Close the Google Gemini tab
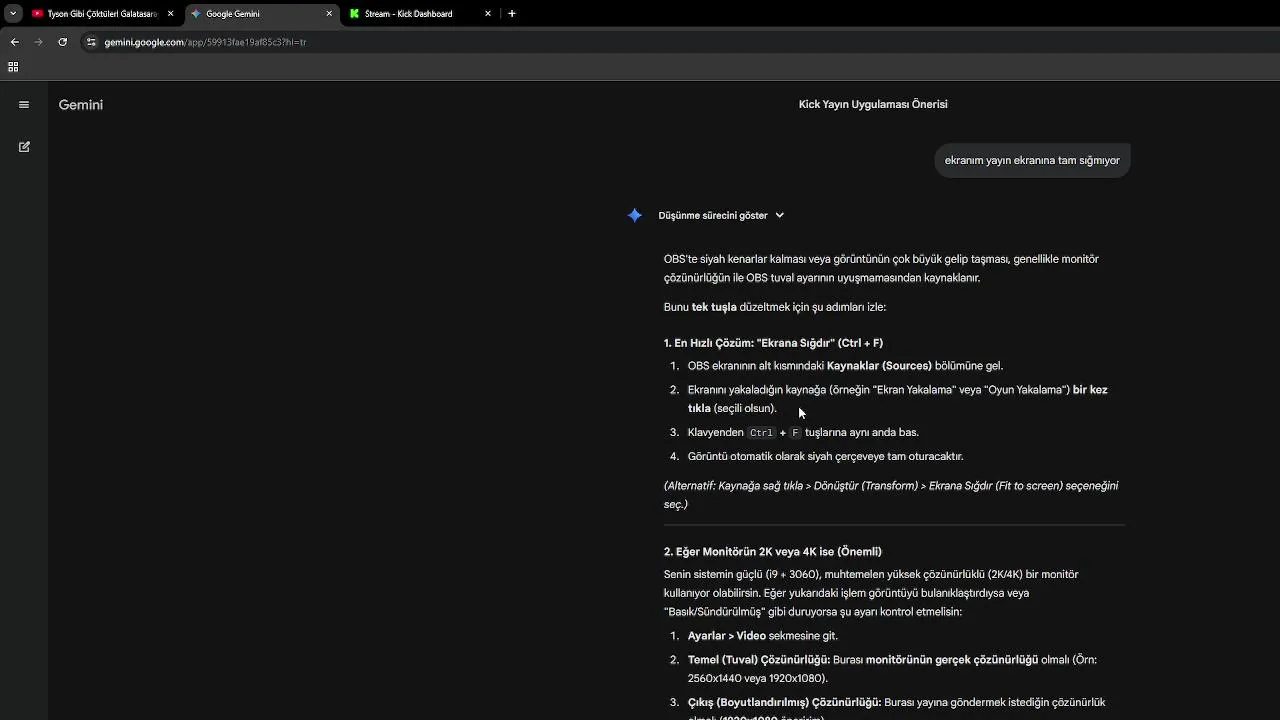This screenshot has height=720, width=1280. (329, 14)
